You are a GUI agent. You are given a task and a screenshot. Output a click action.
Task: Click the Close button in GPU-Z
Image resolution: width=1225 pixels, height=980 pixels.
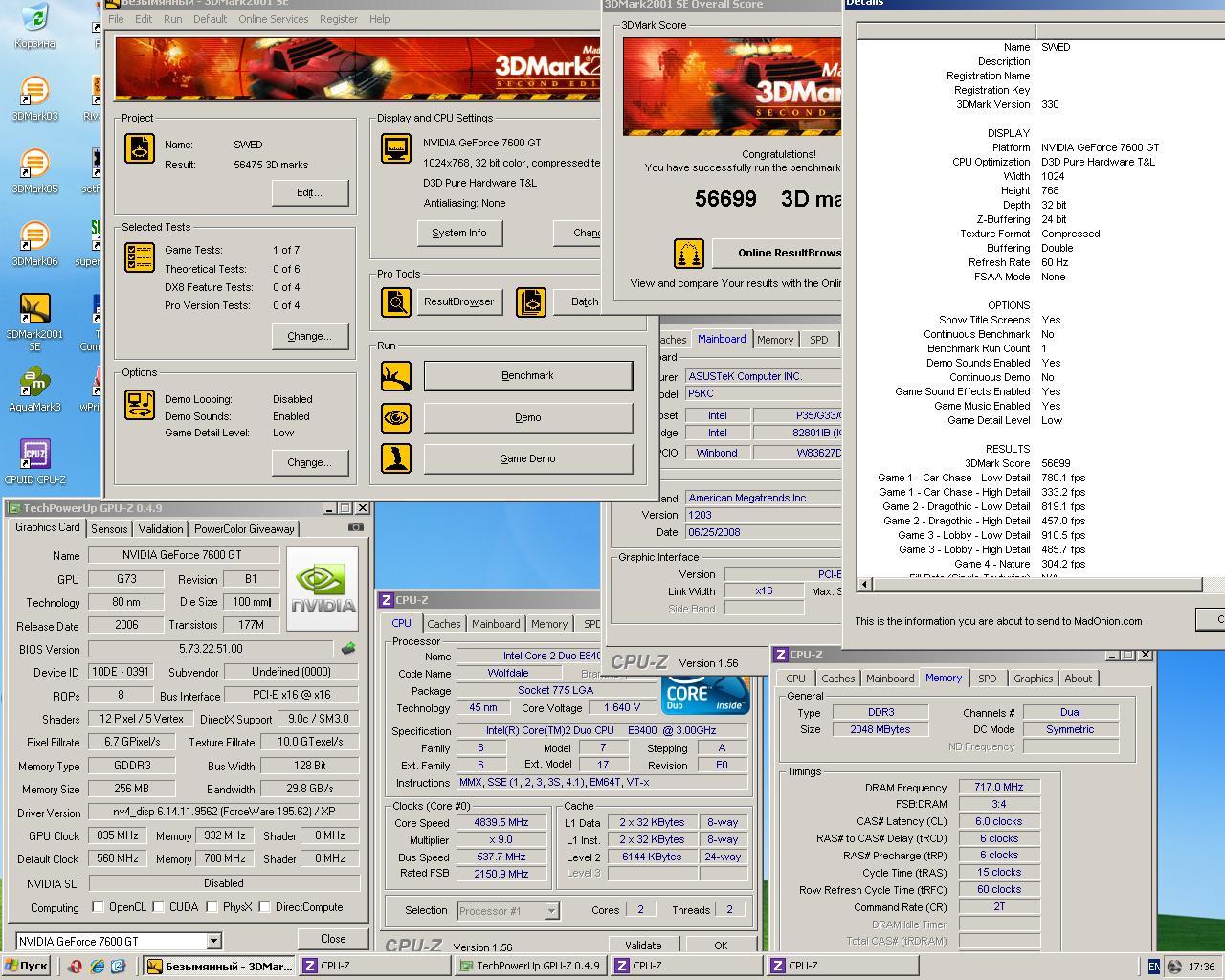pyautogui.click(x=333, y=939)
